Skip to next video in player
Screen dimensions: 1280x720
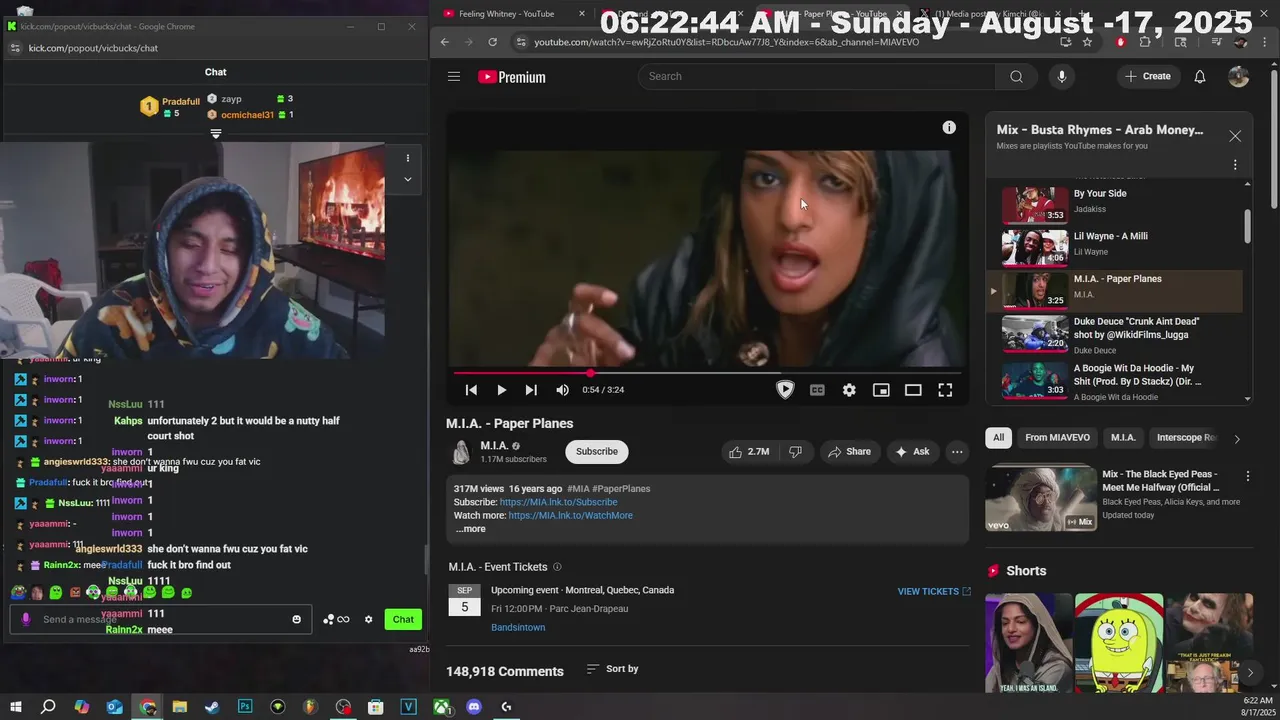pos(531,390)
